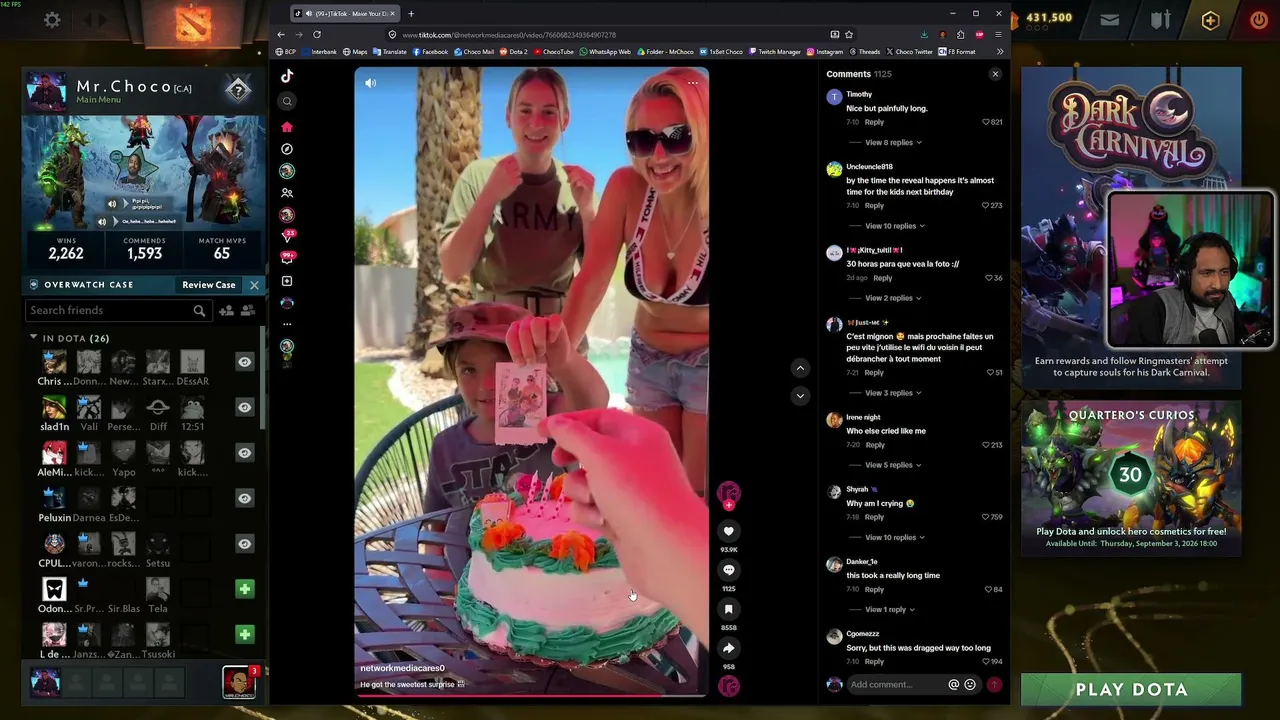Open the video's three-dot options menu
1280x720 pixels.
click(692, 83)
